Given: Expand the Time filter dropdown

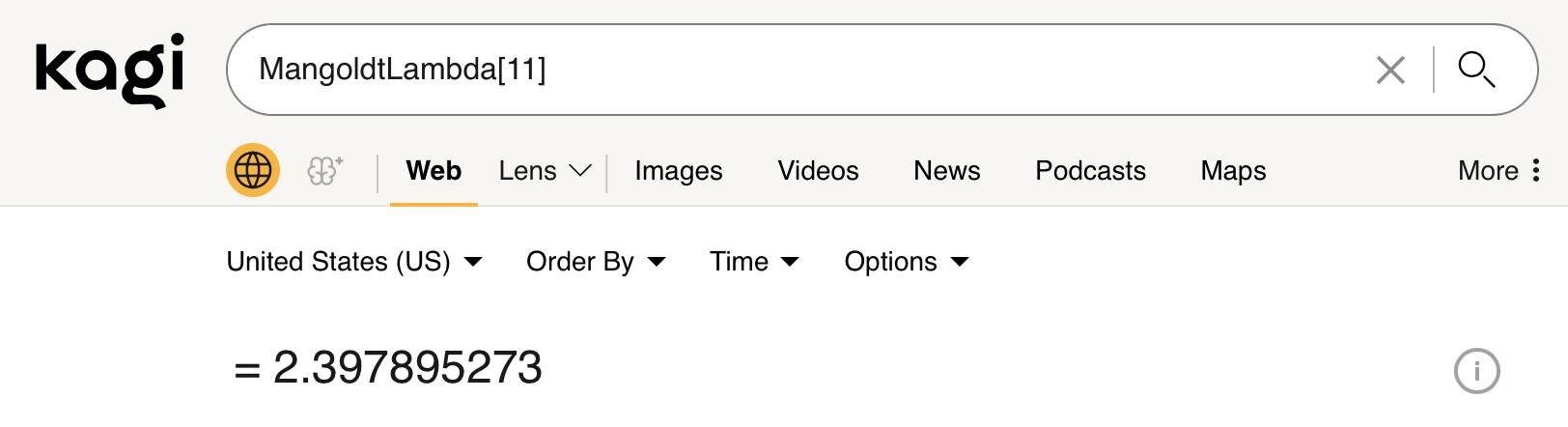Looking at the screenshot, I should point(754,262).
